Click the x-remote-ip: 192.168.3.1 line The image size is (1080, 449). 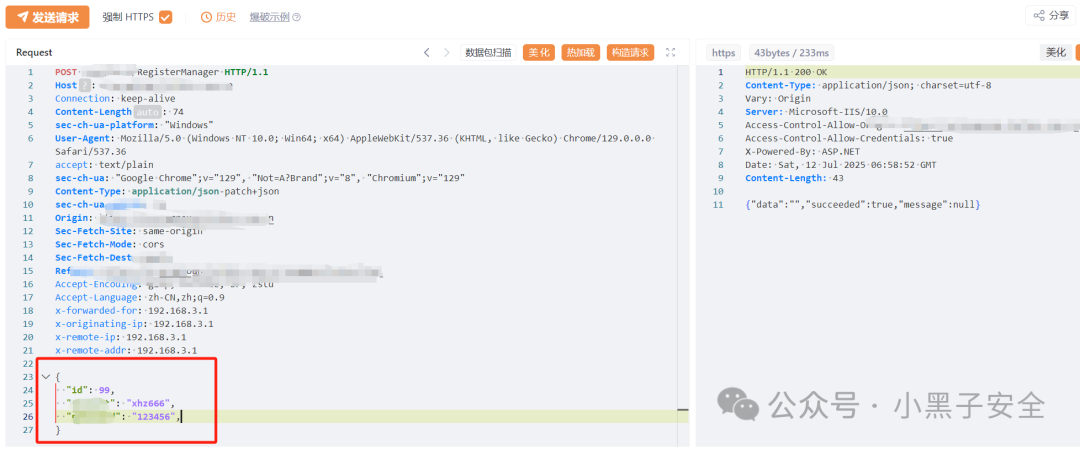pos(121,337)
